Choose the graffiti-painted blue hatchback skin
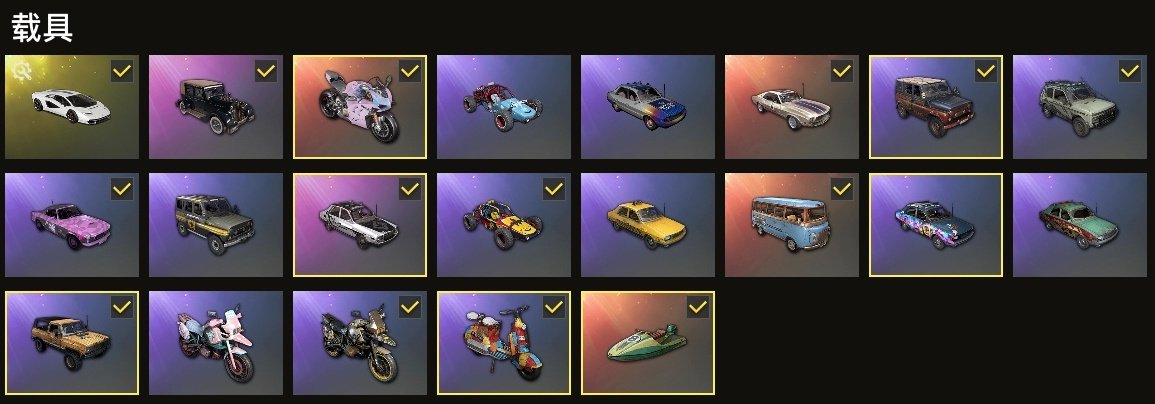The image size is (1155, 404). [935, 225]
